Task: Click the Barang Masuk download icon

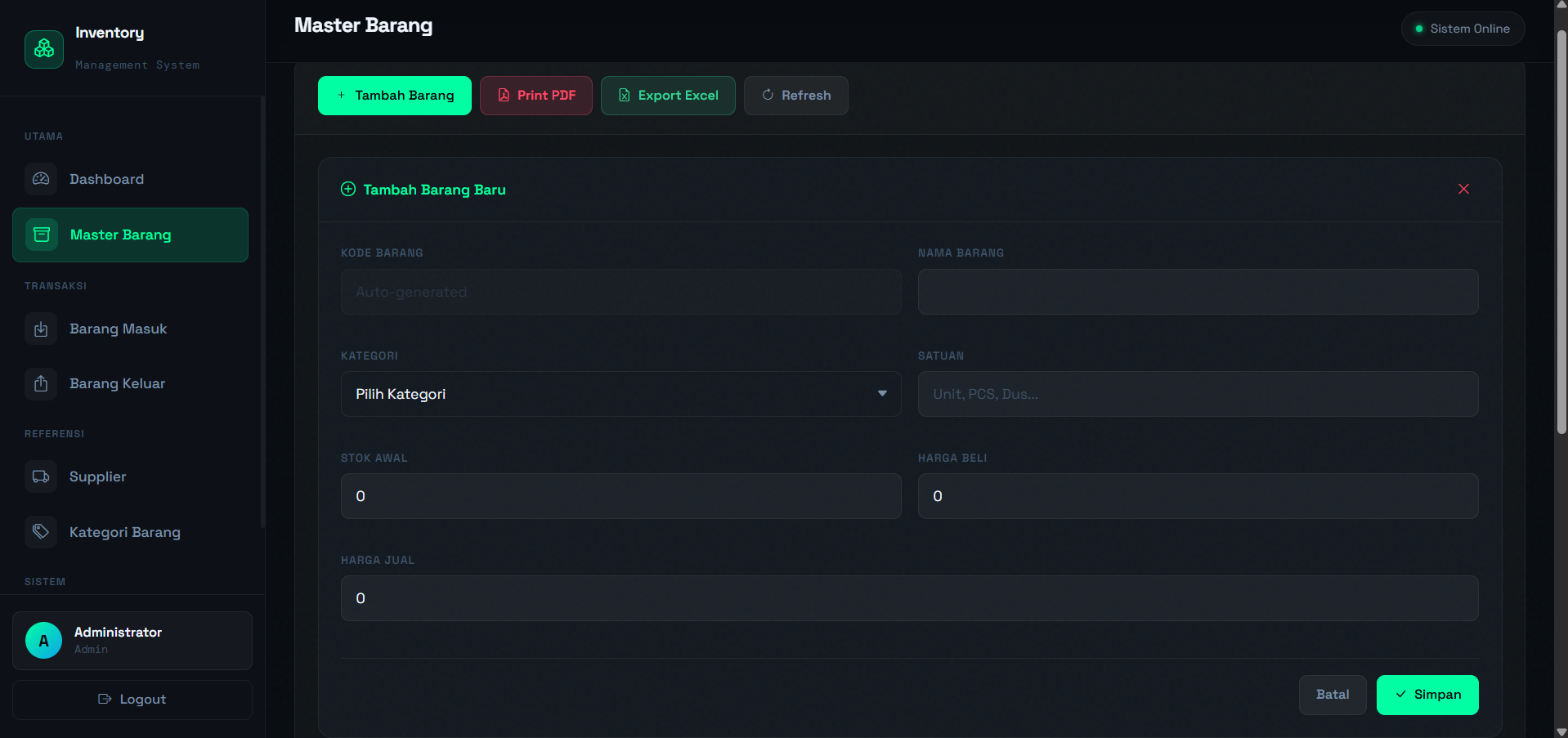Action: (41, 329)
